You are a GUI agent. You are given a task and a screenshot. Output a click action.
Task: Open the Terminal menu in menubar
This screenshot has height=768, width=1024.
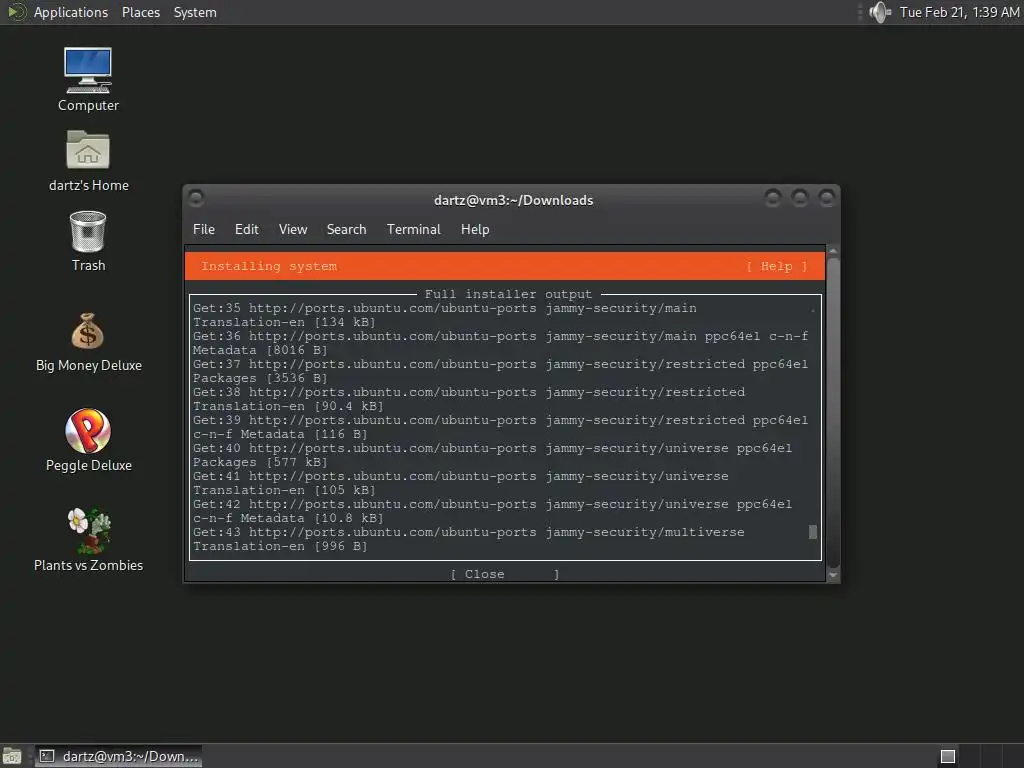pyautogui.click(x=413, y=229)
